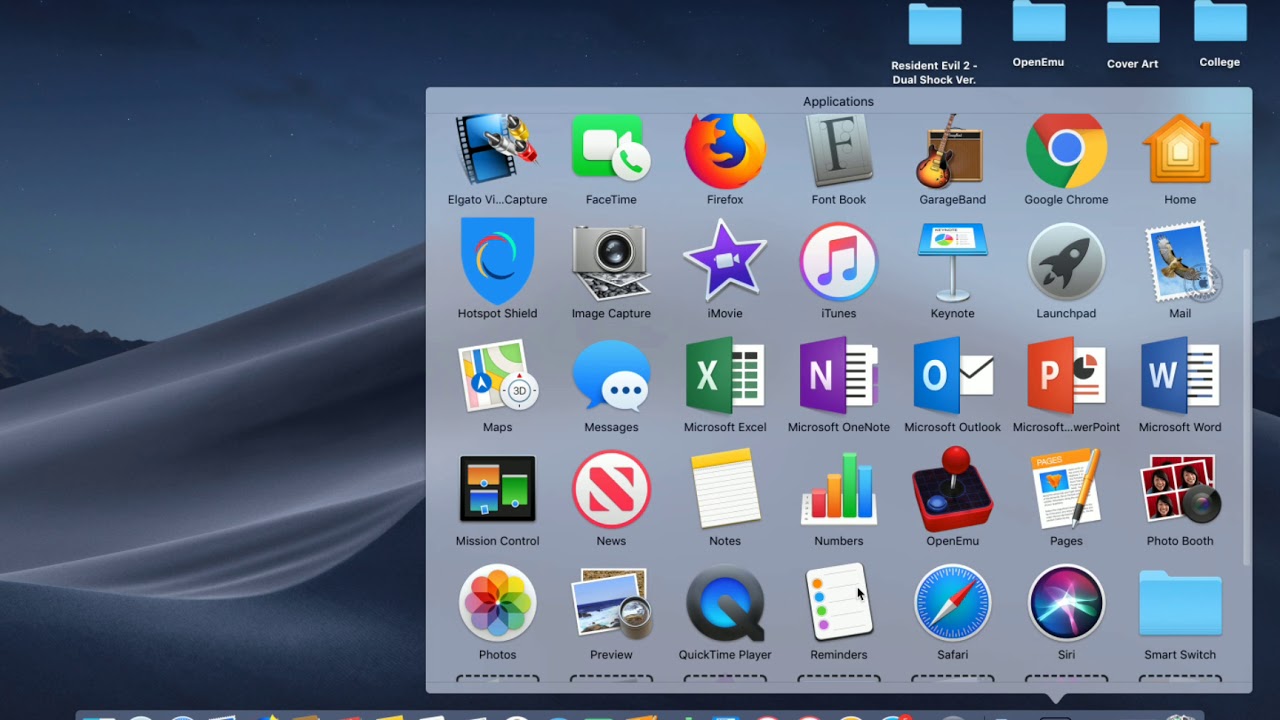The height and width of the screenshot is (720, 1280).
Task: Open the Smart Switch folder
Action: (x=1180, y=603)
